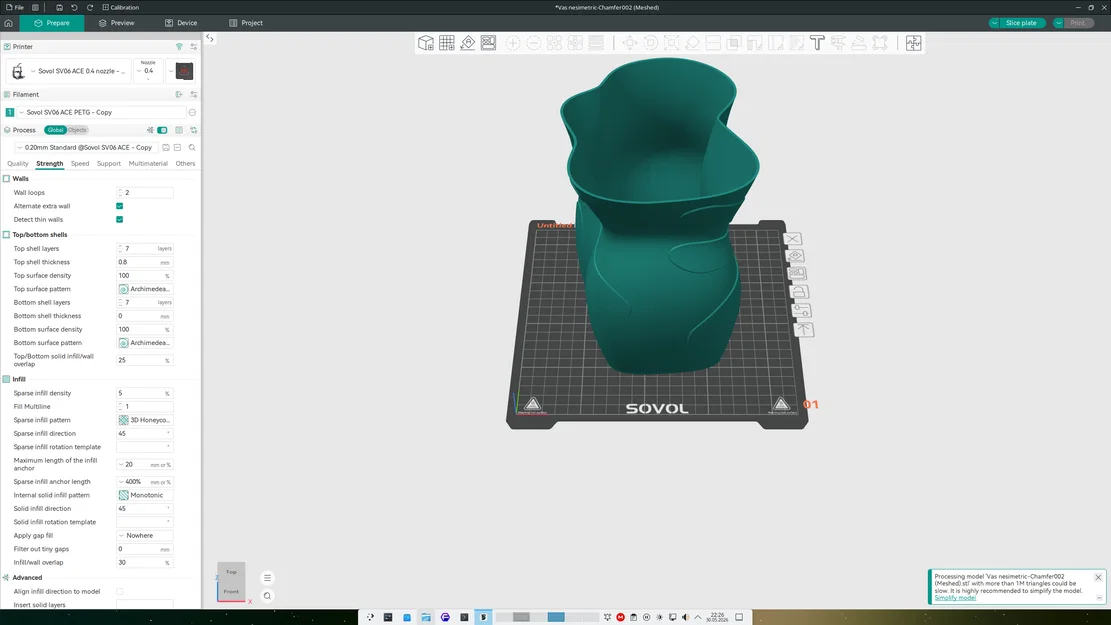
Task: Open the Assembly view puzzle icon
Action: pyautogui.click(x=913, y=43)
